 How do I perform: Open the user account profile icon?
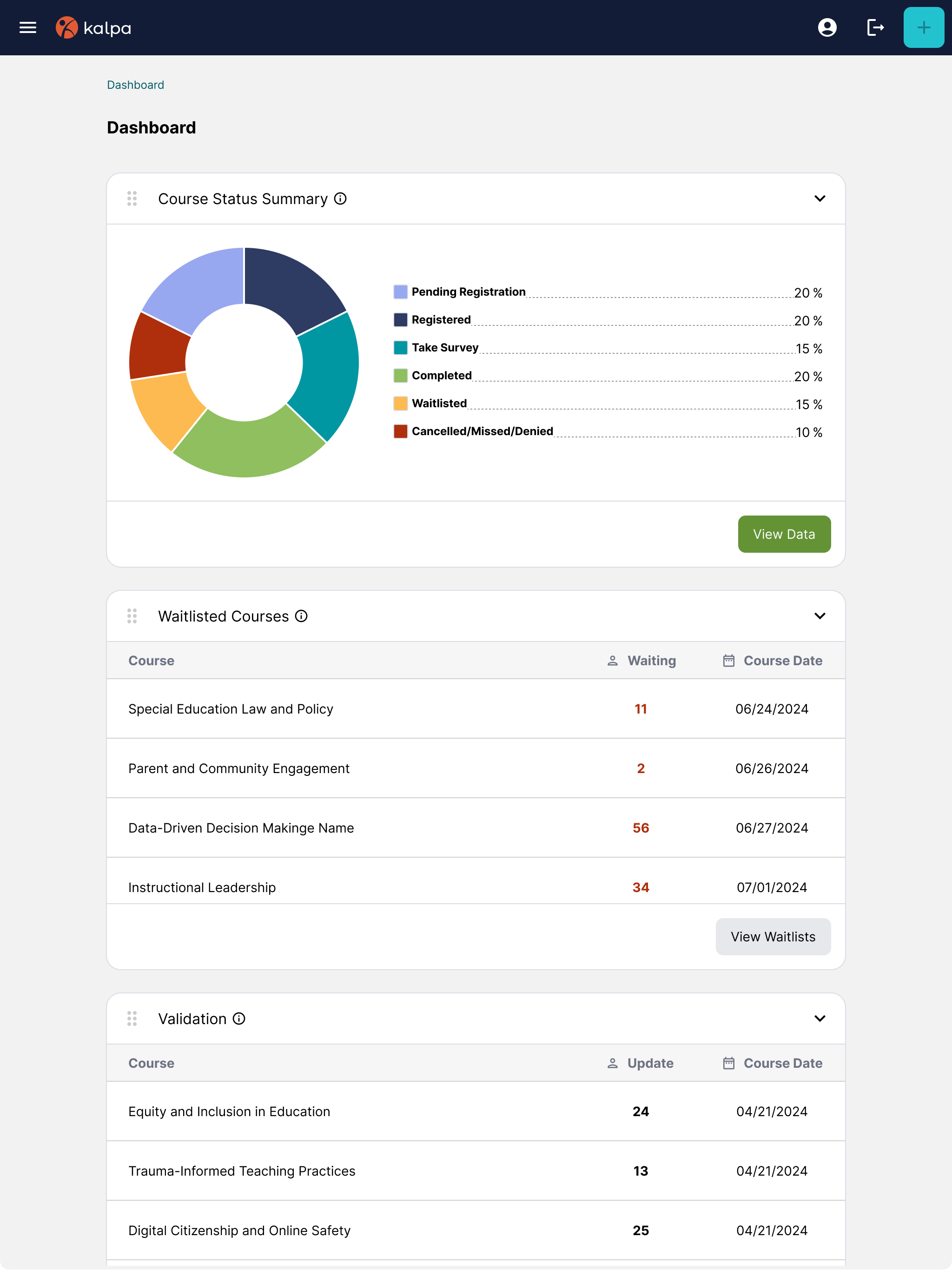point(827,27)
